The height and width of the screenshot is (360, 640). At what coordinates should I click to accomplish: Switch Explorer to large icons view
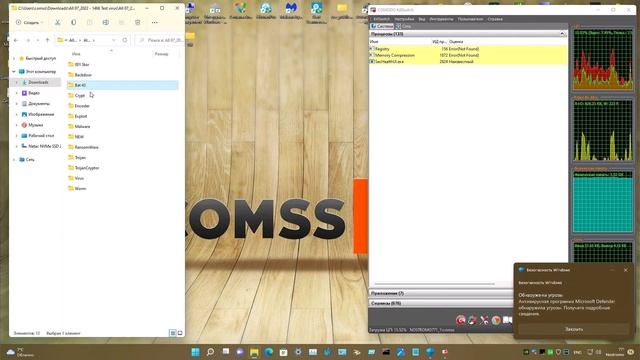tap(180, 333)
